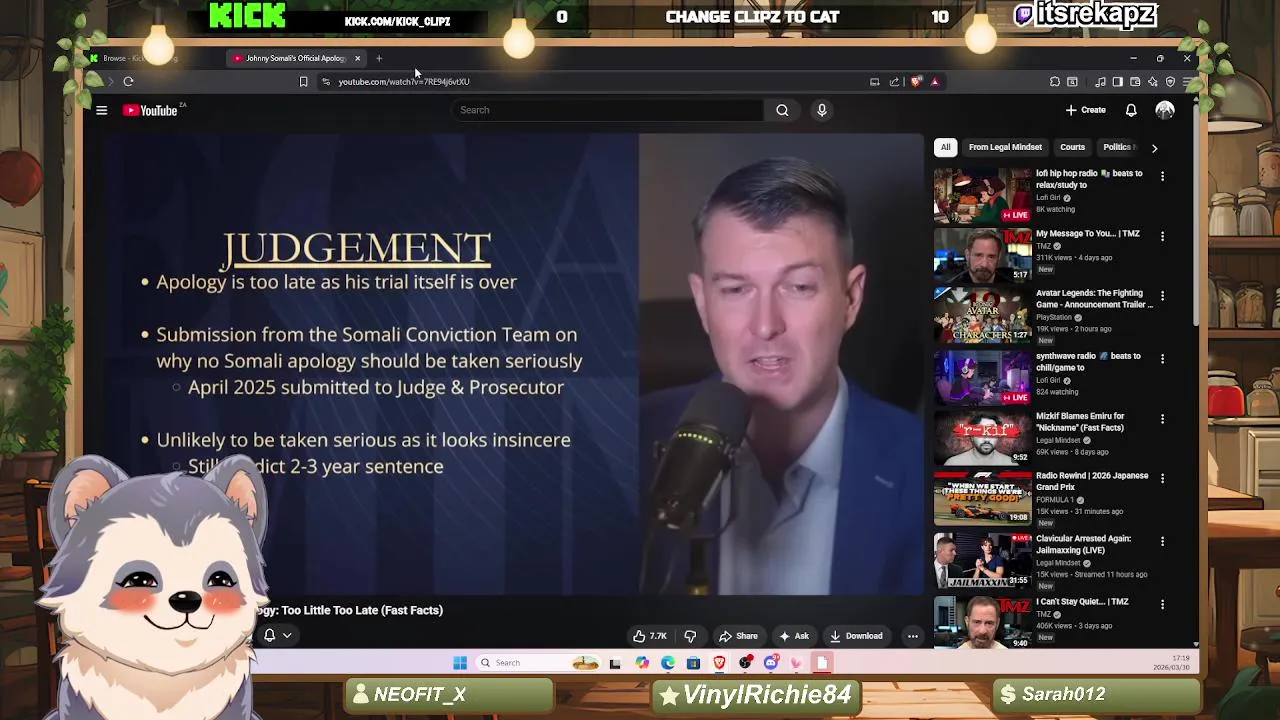Screen dimensions: 1280x720
Task: Click the YouTube search field
Action: [607, 110]
